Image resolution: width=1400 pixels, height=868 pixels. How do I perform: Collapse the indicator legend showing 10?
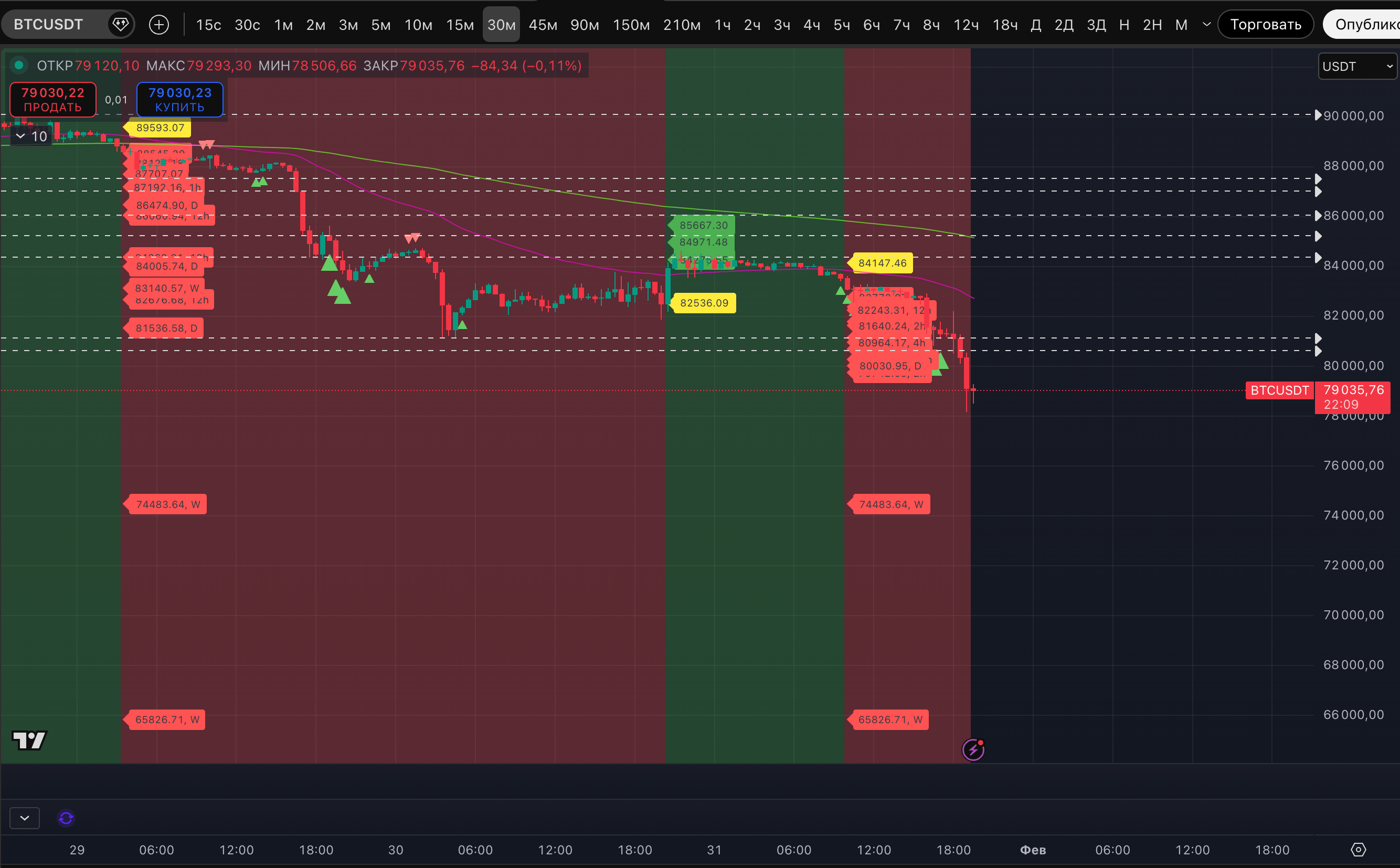20,136
